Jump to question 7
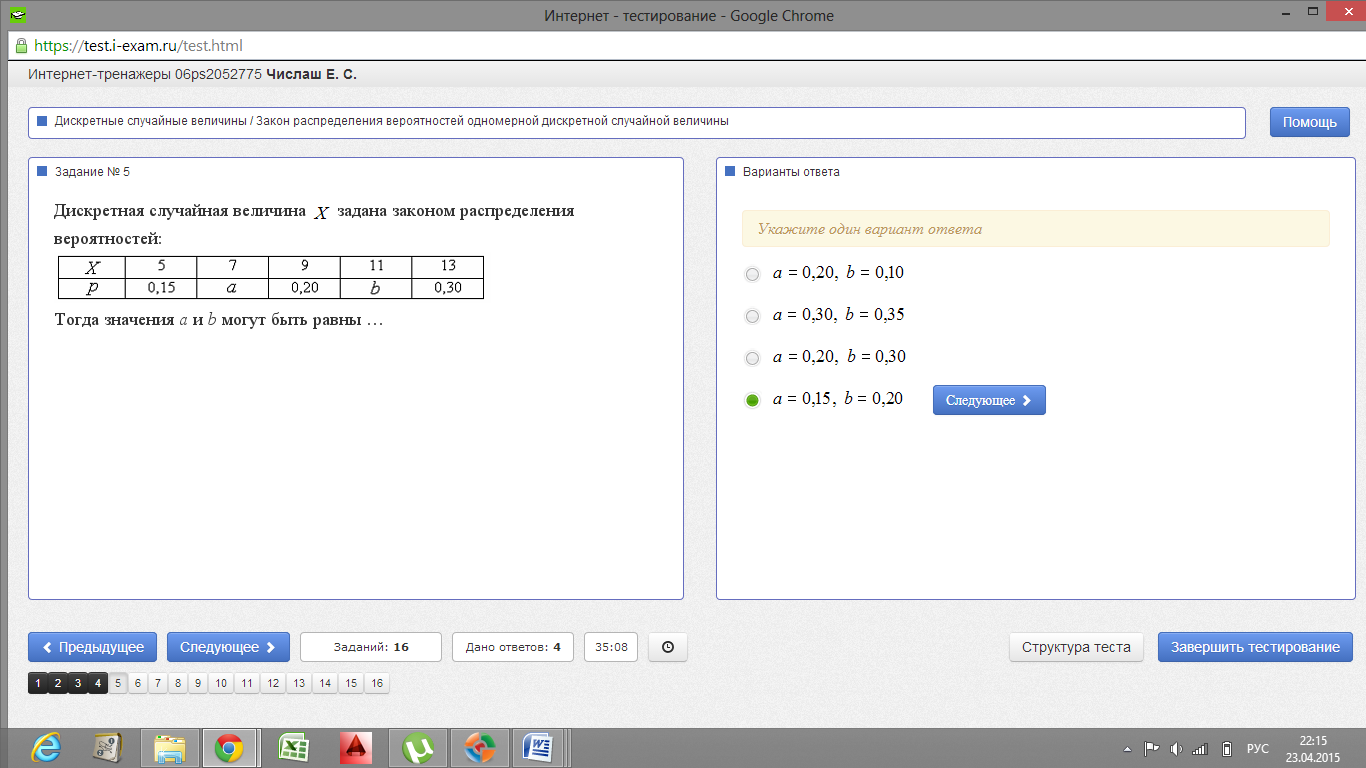Screen dimensions: 1366x768 (158, 684)
